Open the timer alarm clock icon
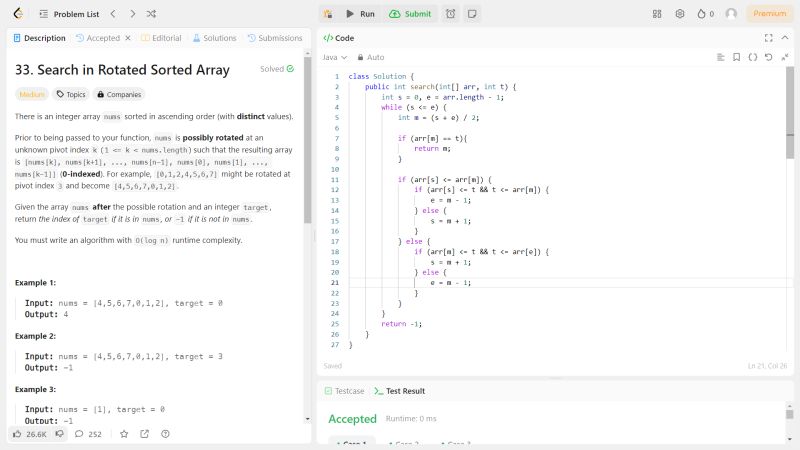 pyautogui.click(x=451, y=14)
